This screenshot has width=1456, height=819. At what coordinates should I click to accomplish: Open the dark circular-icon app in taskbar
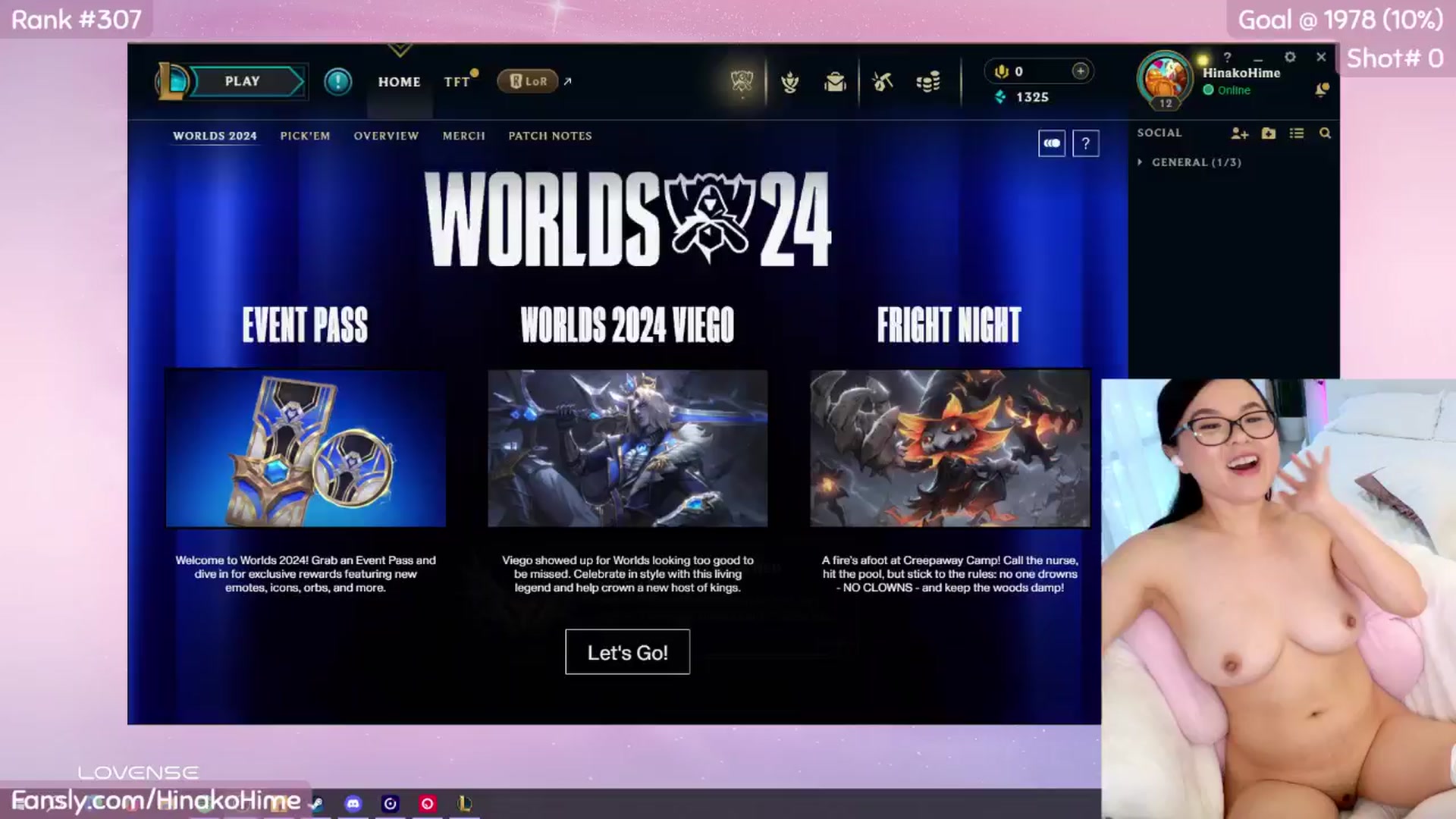tap(390, 803)
